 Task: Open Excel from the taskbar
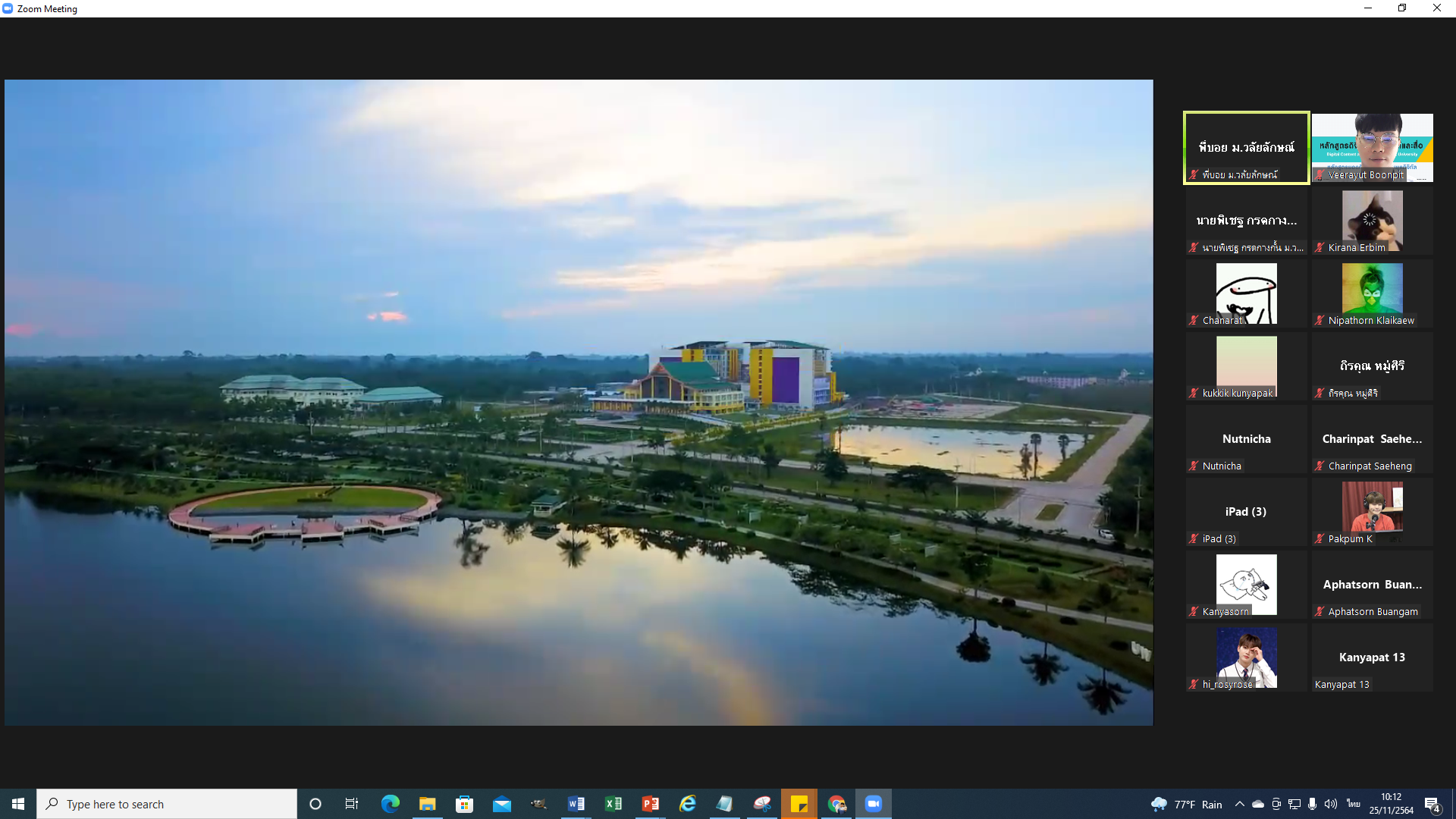[x=613, y=804]
